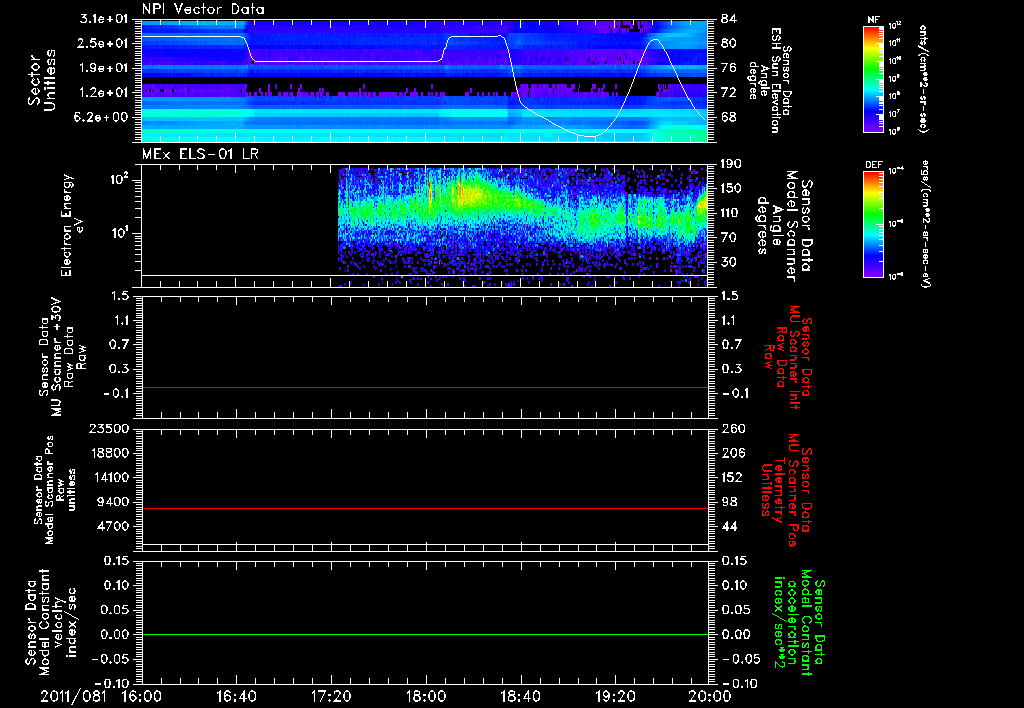The image size is (1024, 708).
Task: Click the '19:20' time tick label
Action: [x=615, y=696]
